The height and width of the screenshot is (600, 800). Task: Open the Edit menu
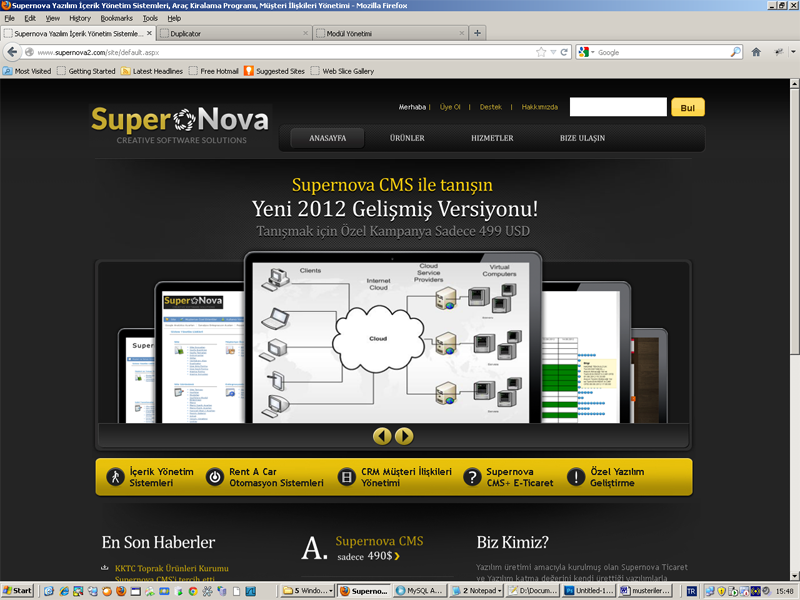[x=30, y=18]
